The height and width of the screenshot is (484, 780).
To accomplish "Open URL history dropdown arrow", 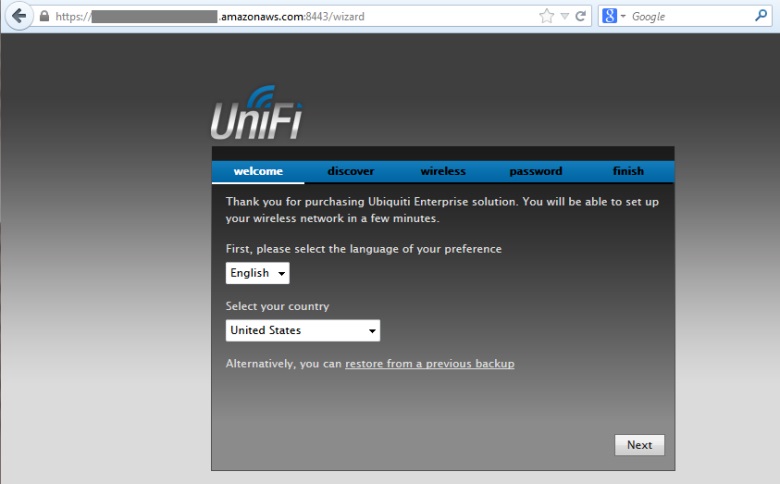I will [565, 16].
